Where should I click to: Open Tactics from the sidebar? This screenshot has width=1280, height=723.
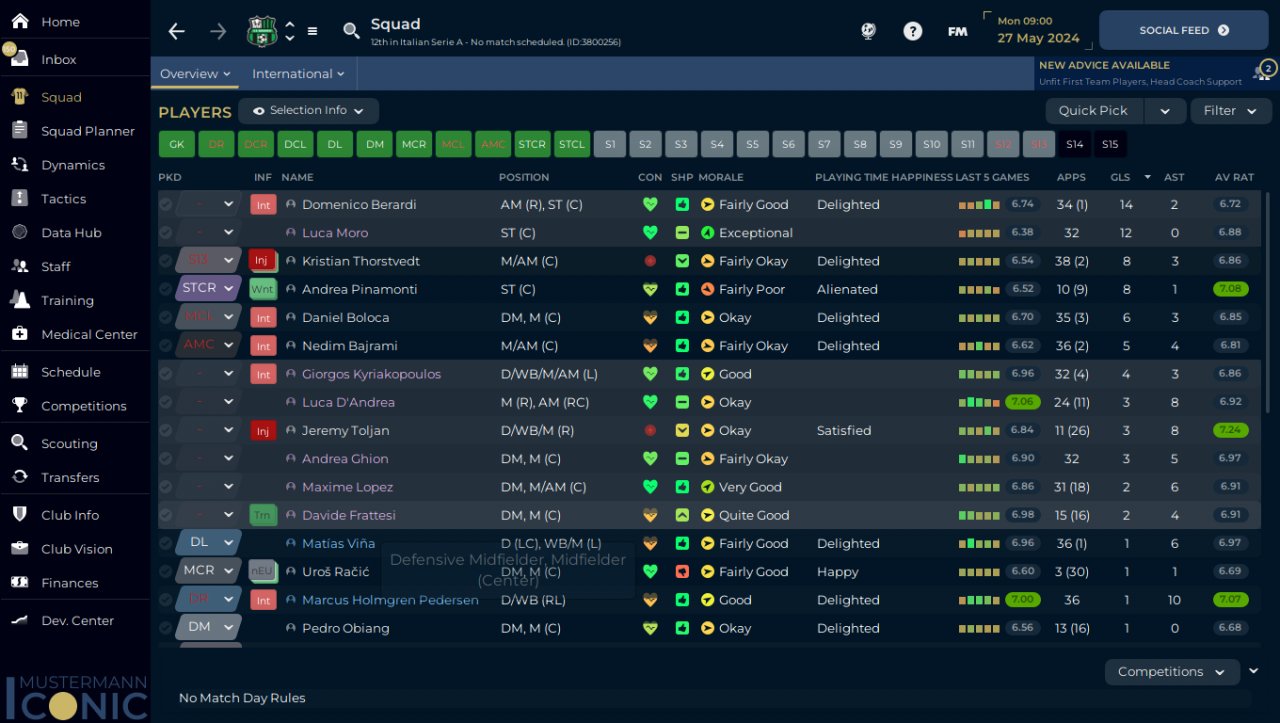point(63,199)
